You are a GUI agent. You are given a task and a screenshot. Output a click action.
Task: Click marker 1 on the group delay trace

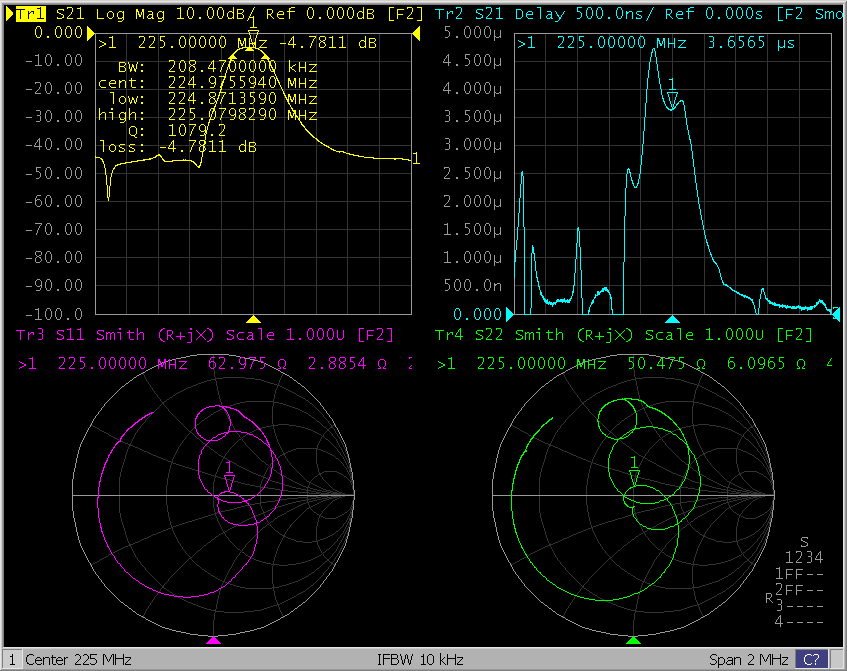(672, 97)
